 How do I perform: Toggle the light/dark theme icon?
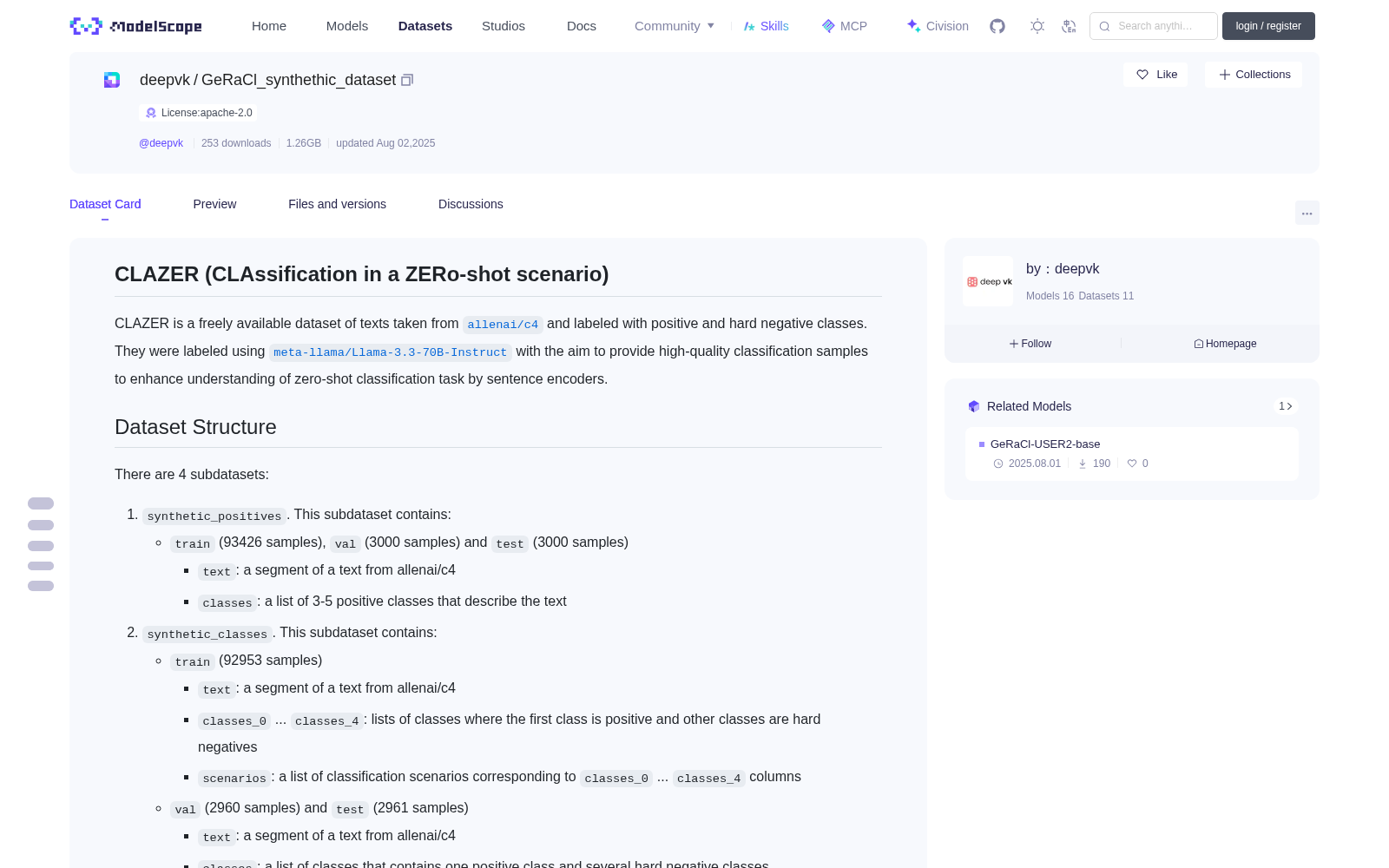[1037, 26]
